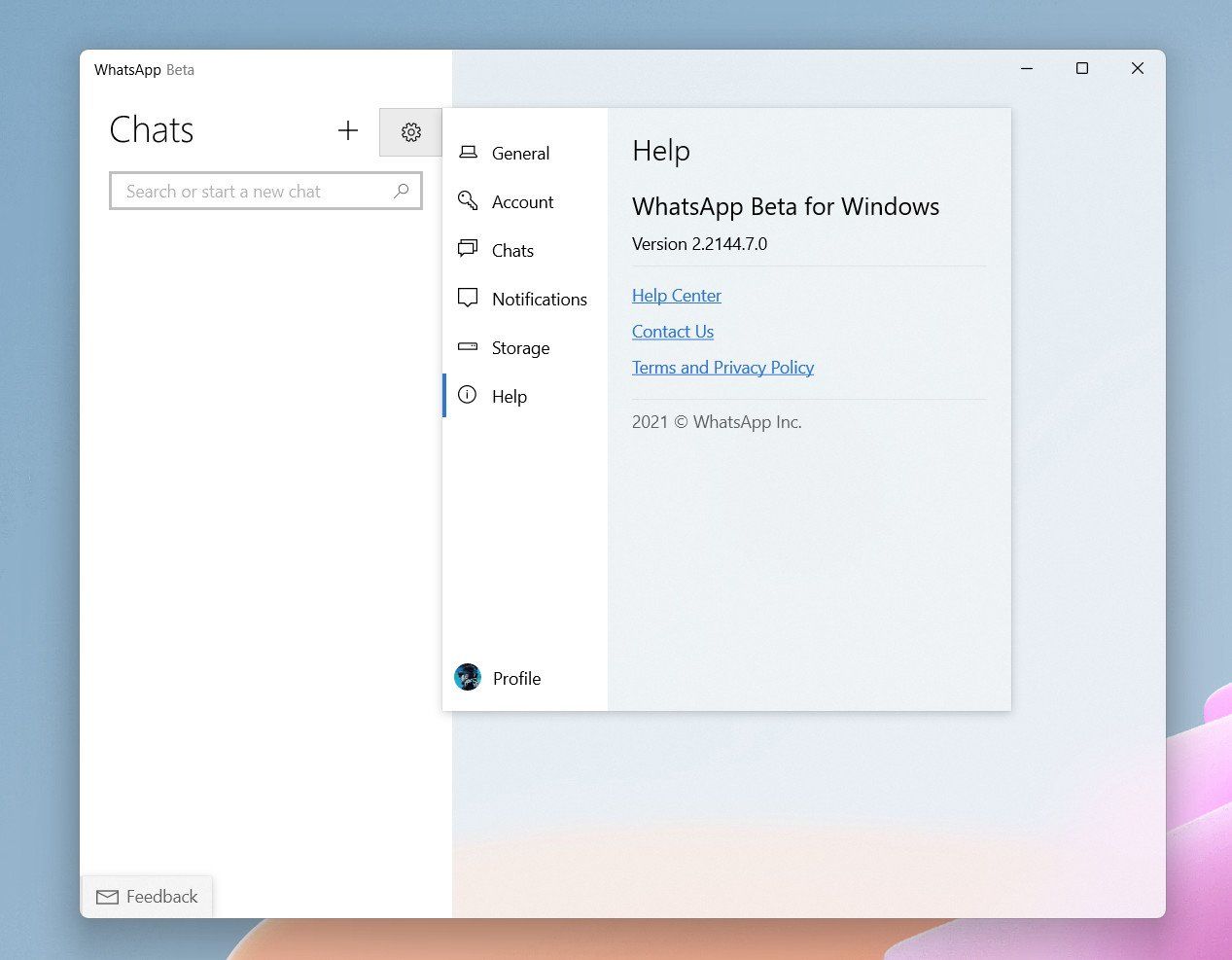Click the WhatsApp Beta window title
The image size is (1232, 960).
(144, 70)
